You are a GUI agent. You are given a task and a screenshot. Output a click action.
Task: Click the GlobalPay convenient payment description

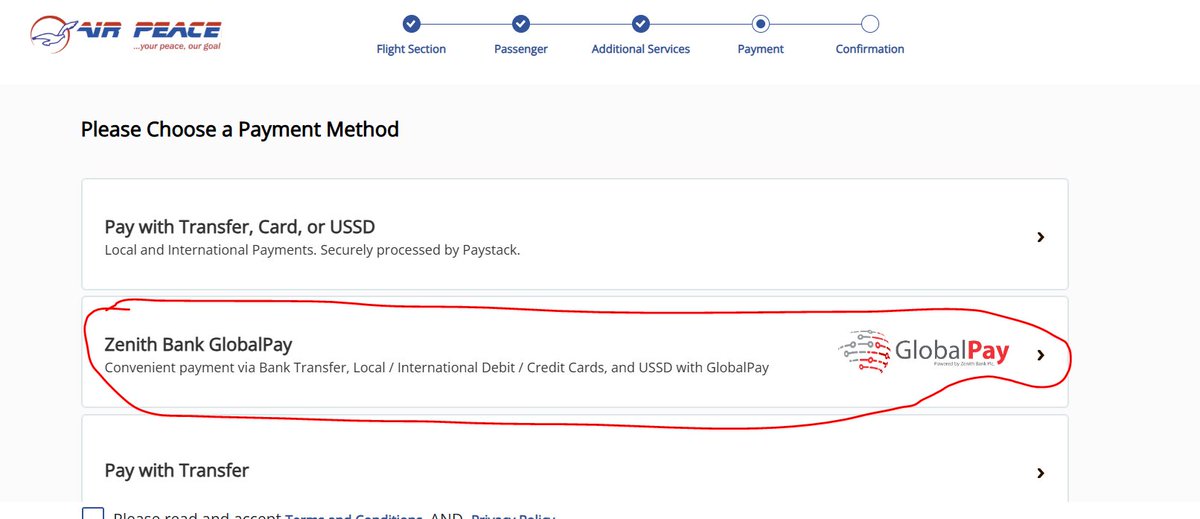point(436,367)
